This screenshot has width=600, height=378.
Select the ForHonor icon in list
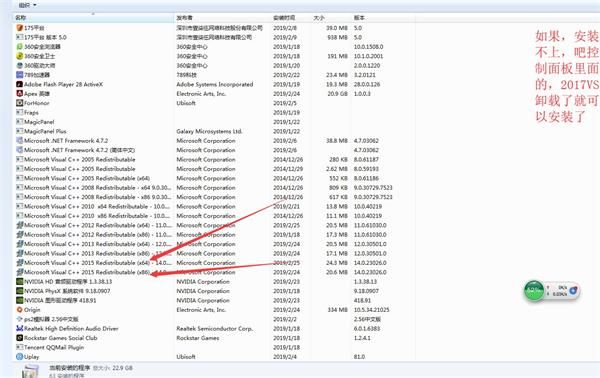point(20,103)
